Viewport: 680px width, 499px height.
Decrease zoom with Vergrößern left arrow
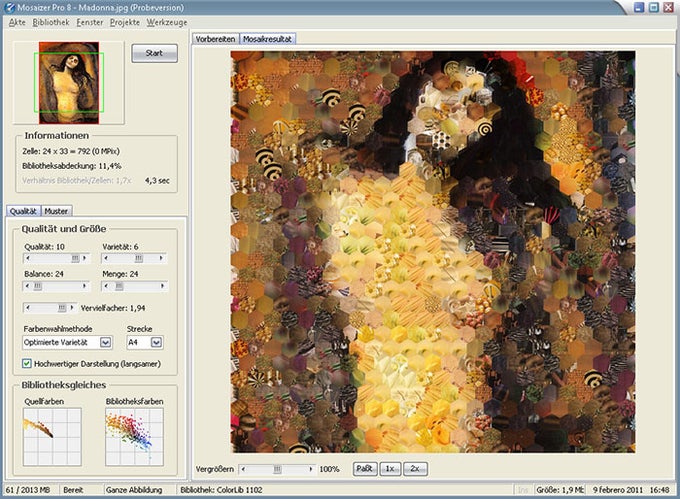tap(244, 469)
